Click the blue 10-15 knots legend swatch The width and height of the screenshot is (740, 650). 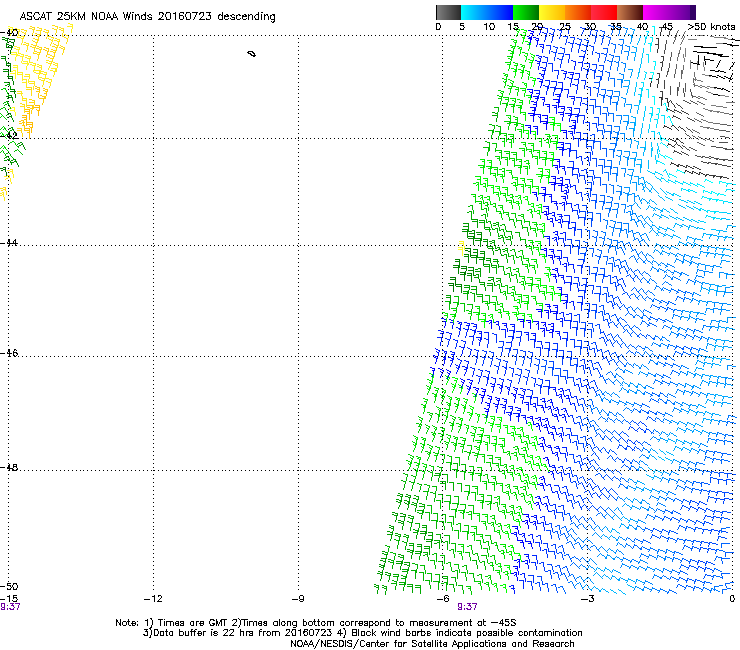coord(500,12)
